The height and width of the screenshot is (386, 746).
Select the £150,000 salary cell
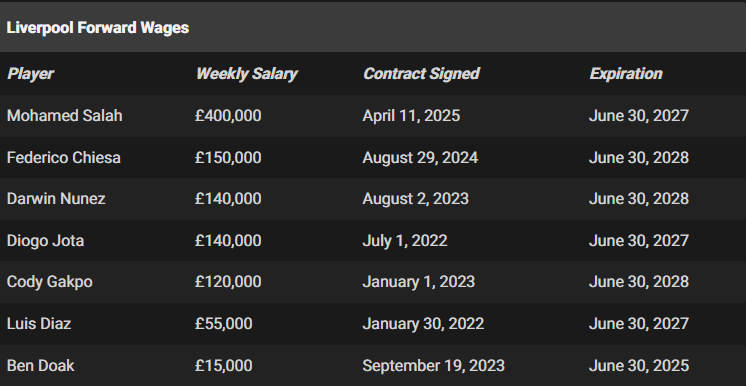click(x=228, y=158)
